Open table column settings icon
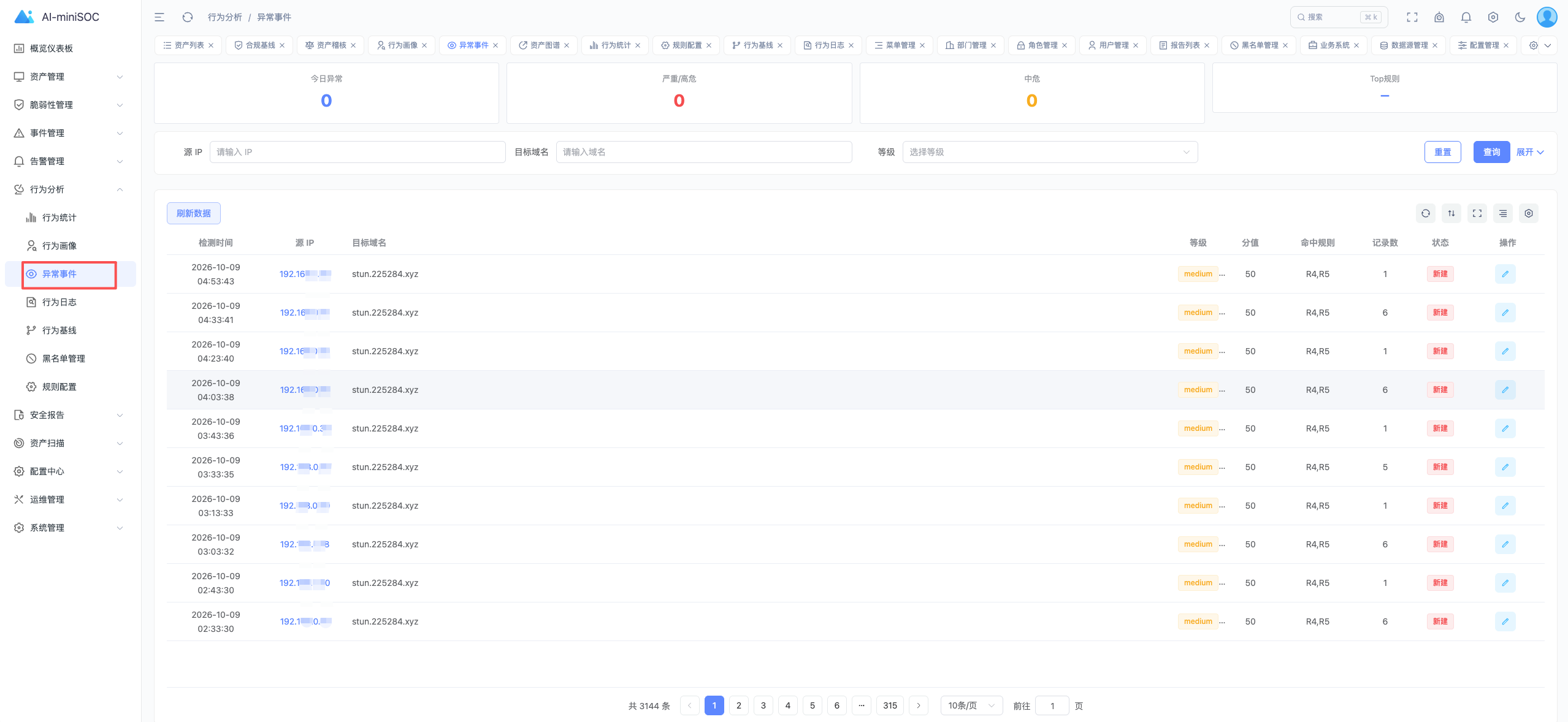1568x722 pixels. click(1529, 213)
